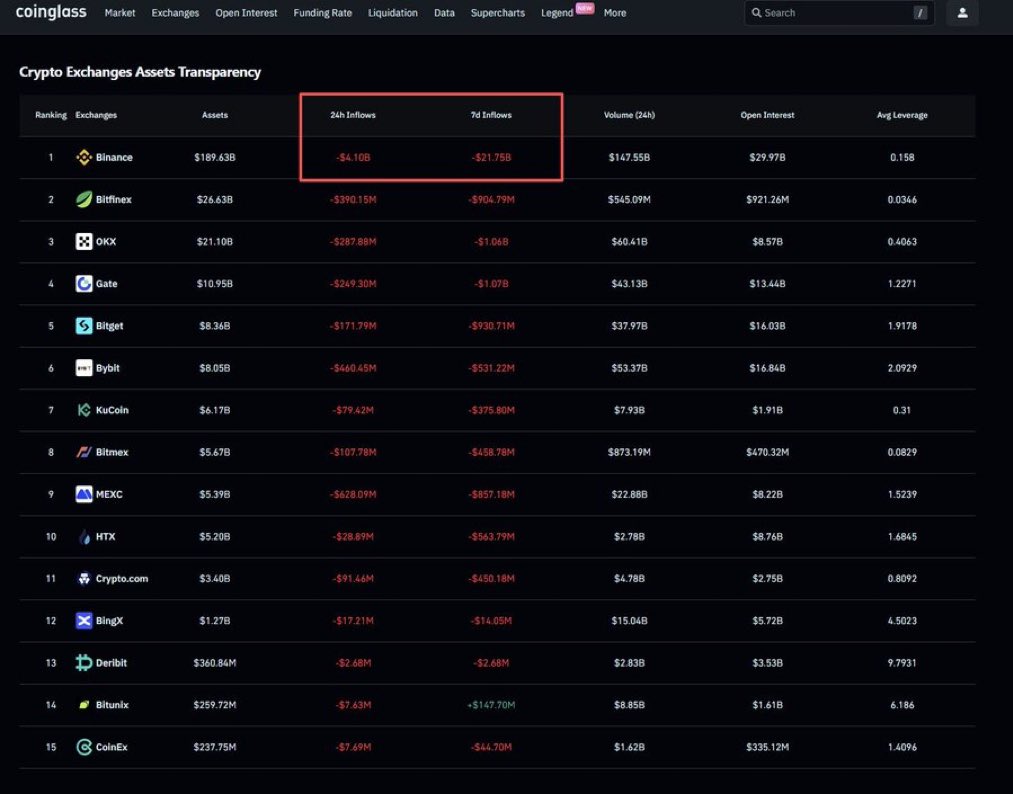Sort by 24h Inflows column
The height and width of the screenshot is (794, 1013).
click(x=353, y=115)
